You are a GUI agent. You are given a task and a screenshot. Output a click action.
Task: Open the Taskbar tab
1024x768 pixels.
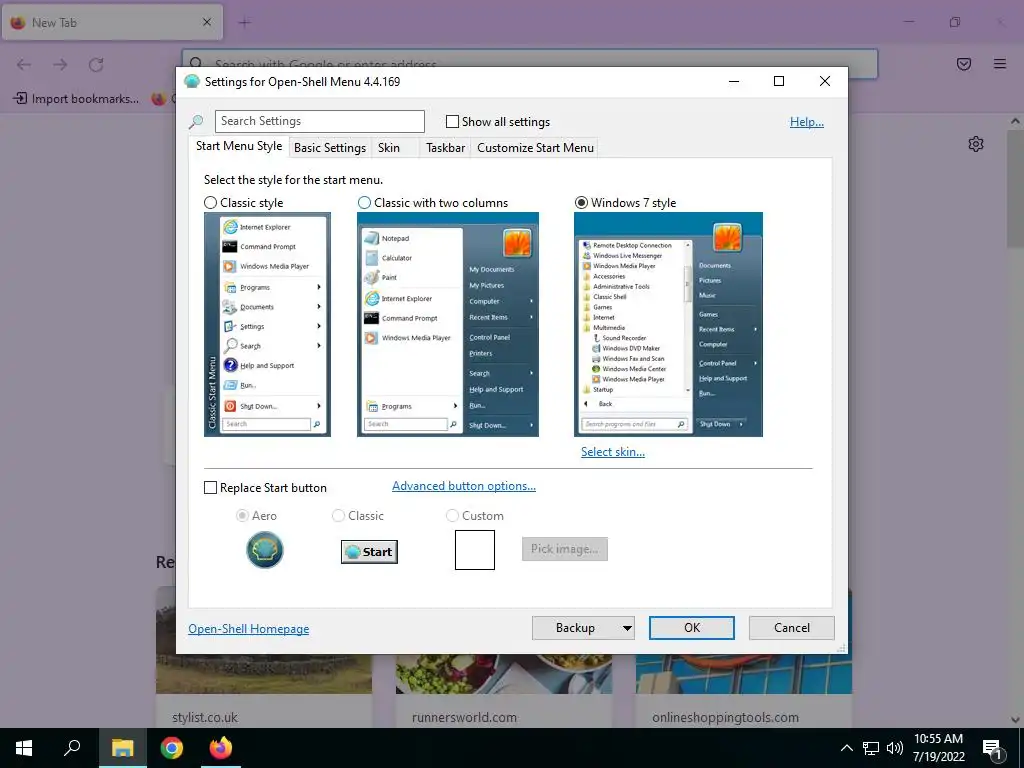(445, 148)
